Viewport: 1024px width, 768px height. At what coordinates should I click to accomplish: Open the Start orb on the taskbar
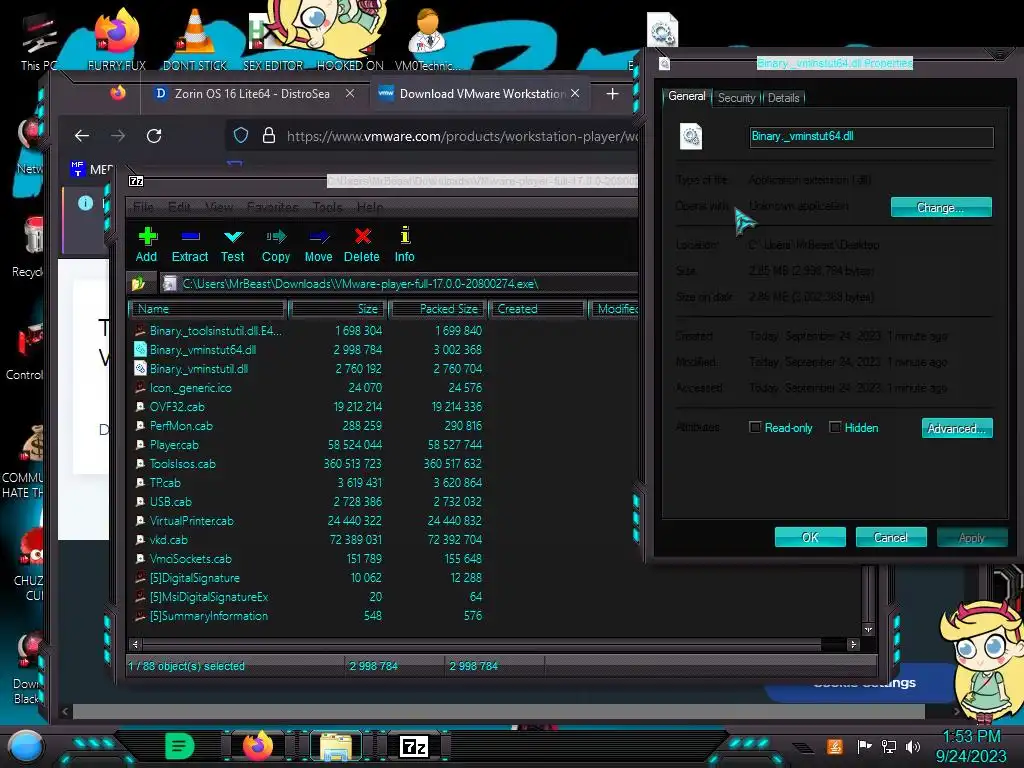point(26,746)
